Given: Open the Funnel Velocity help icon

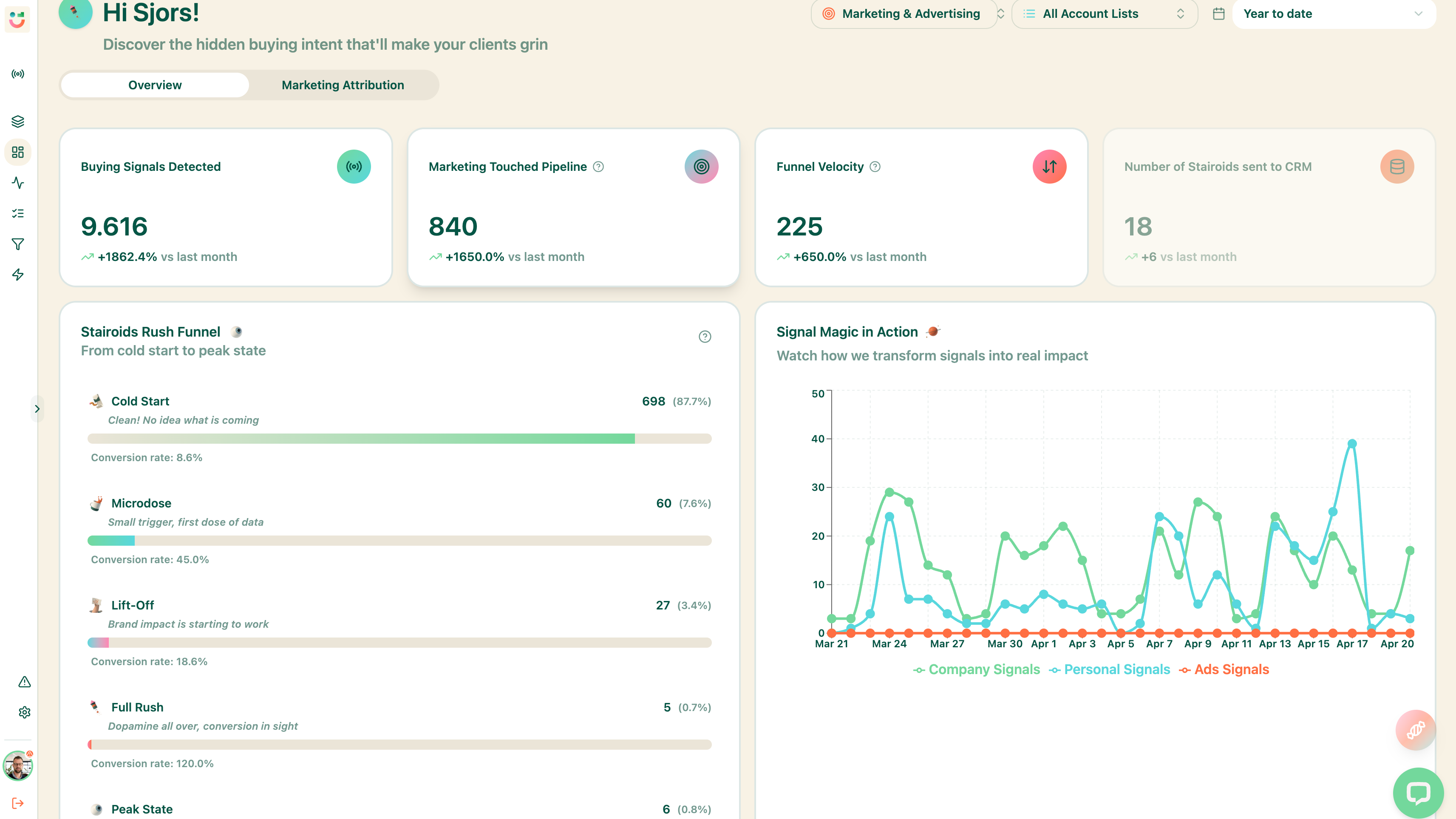Looking at the screenshot, I should click(875, 167).
